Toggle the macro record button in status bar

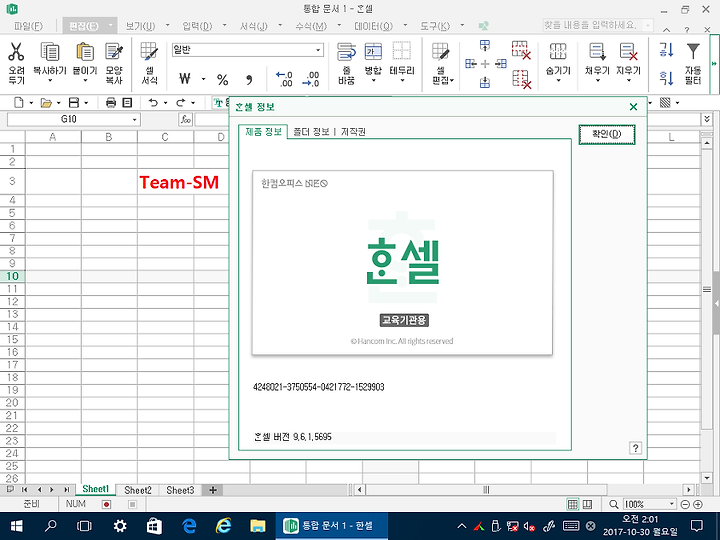[107, 505]
